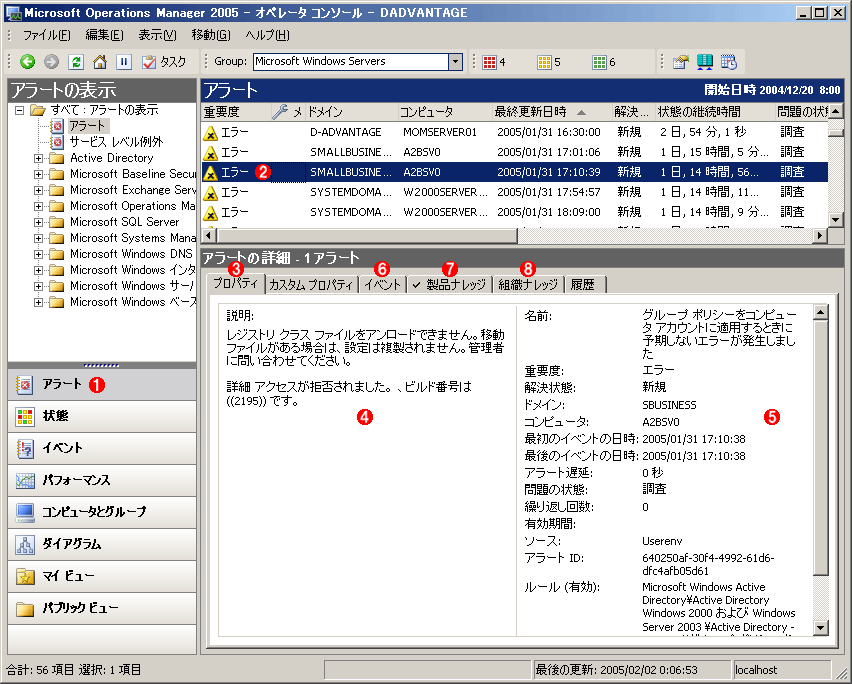Open the パフォーマンス view button
Image resolution: width=852 pixels, height=684 pixels.
coord(102,480)
